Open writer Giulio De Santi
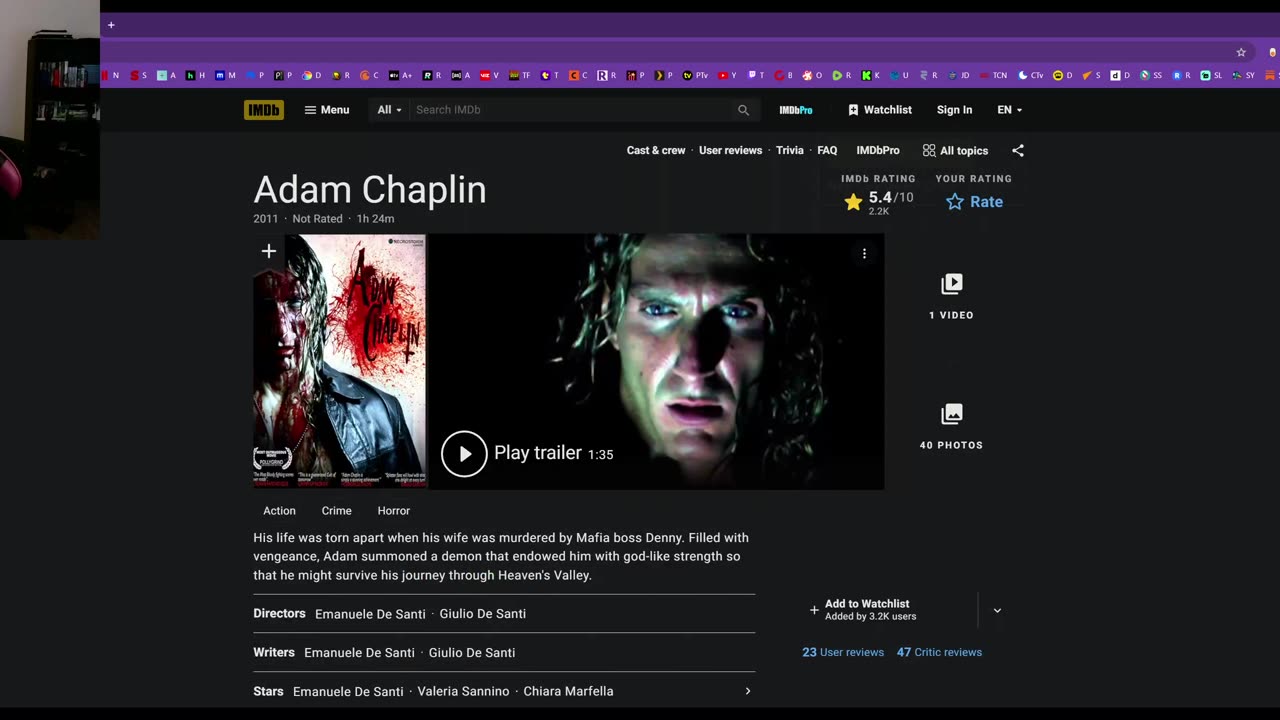The width and height of the screenshot is (1280, 720). (472, 653)
